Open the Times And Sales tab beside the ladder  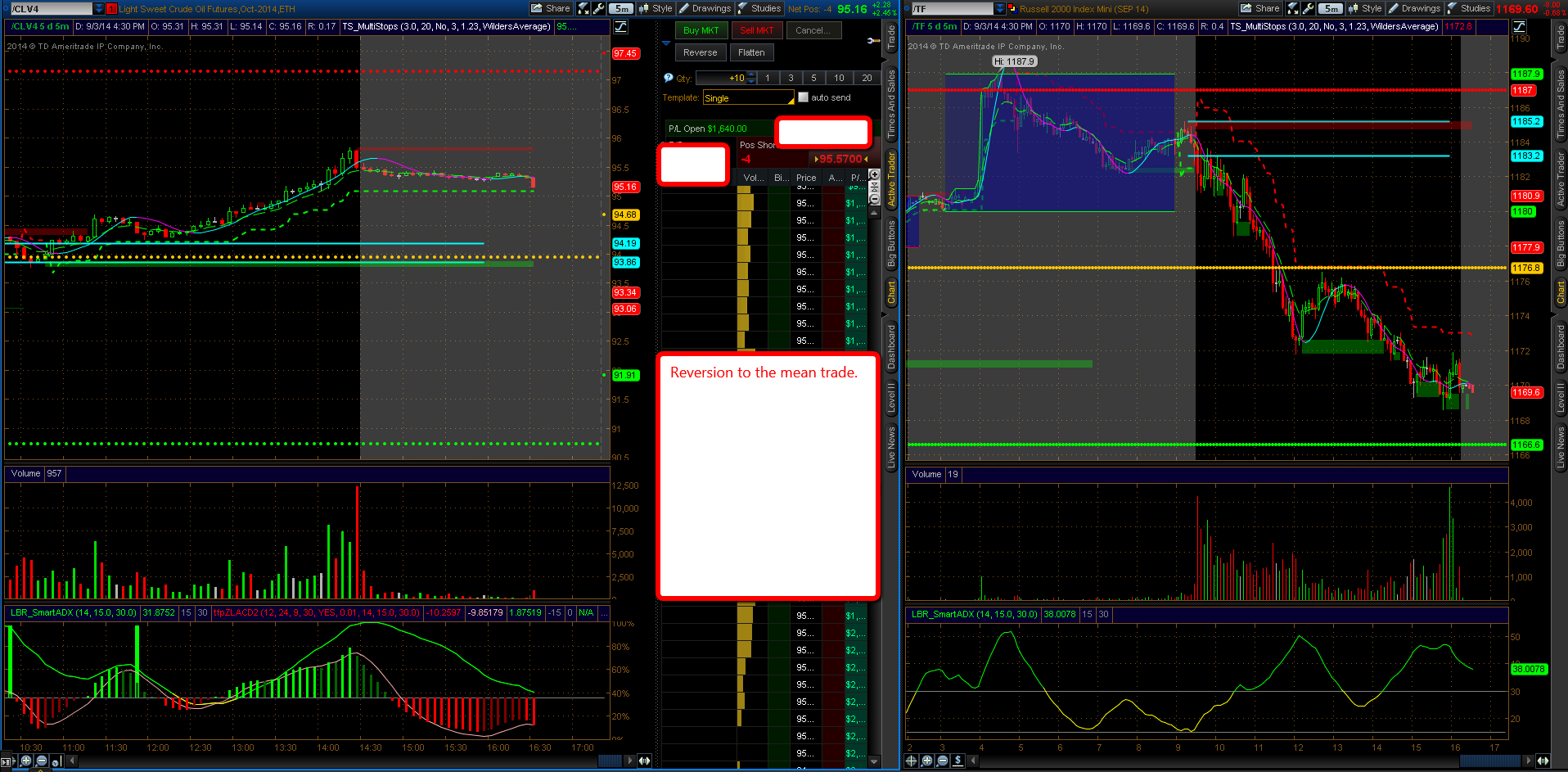point(891,103)
